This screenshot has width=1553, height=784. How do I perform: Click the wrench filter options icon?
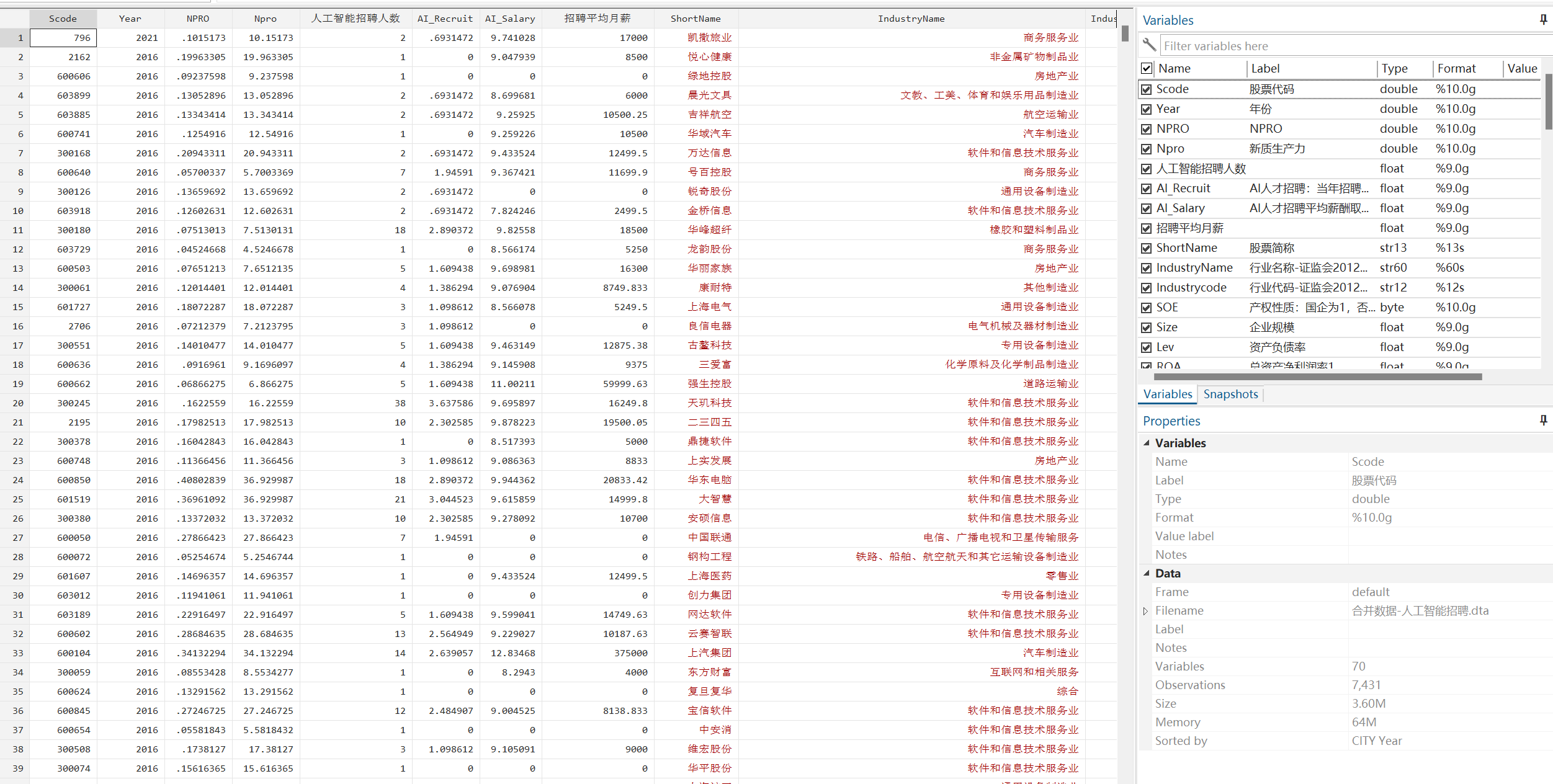(1149, 45)
